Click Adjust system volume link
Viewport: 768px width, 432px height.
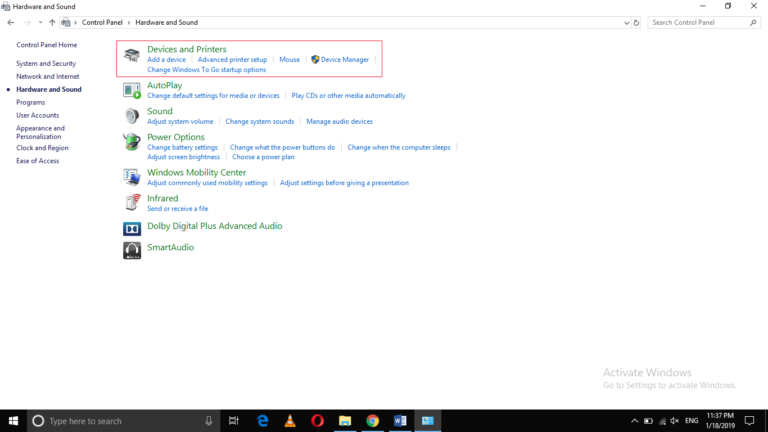click(180, 122)
